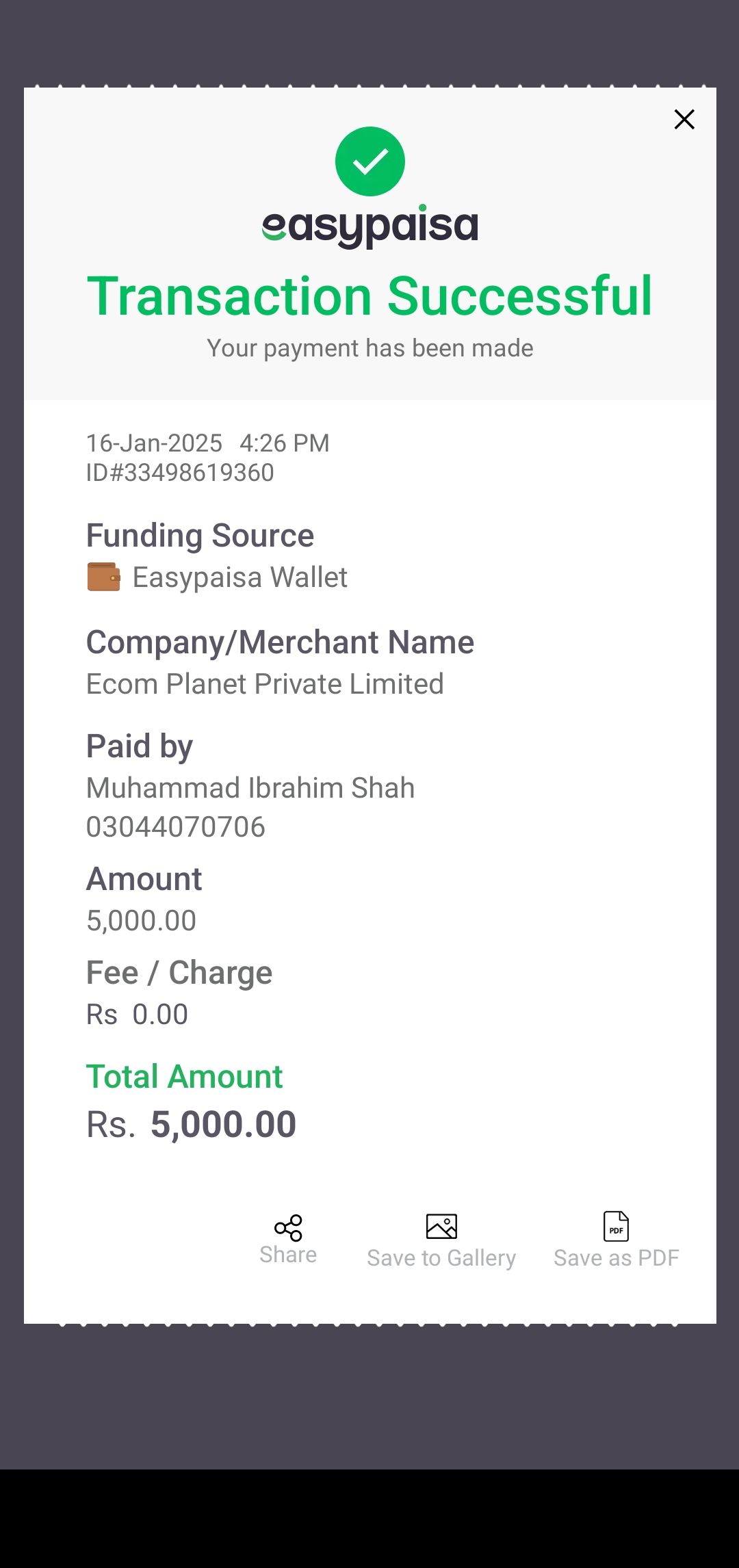Close the receipt with the X icon
The height and width of the screenshot is (1568, 739).
[x=684, y=120]
